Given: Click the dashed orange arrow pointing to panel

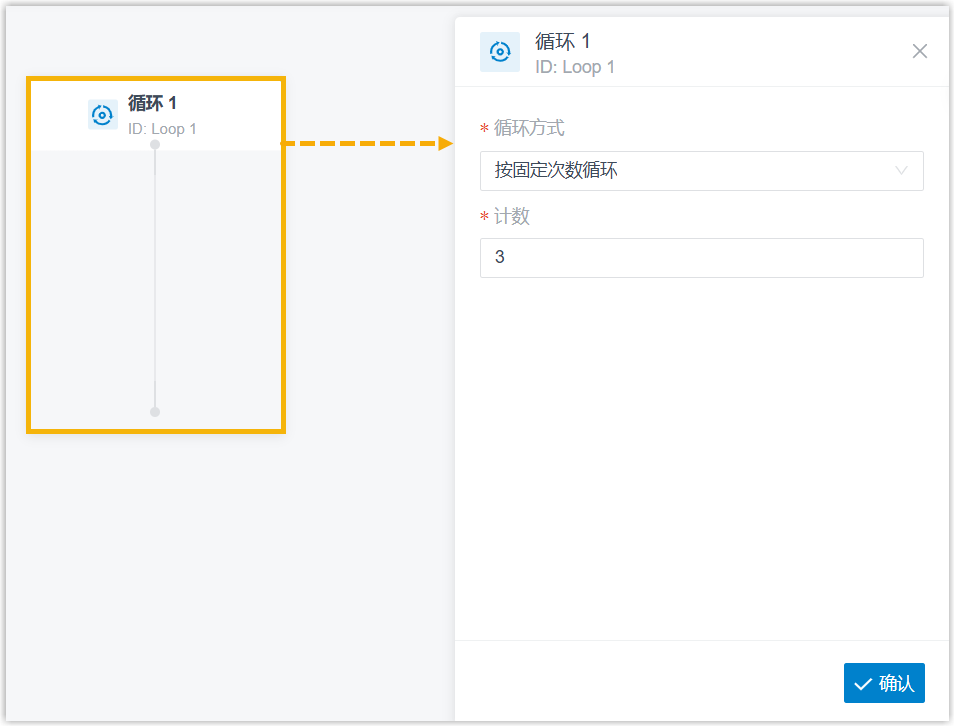Looking at the screenshot, I should pos(367,144).
